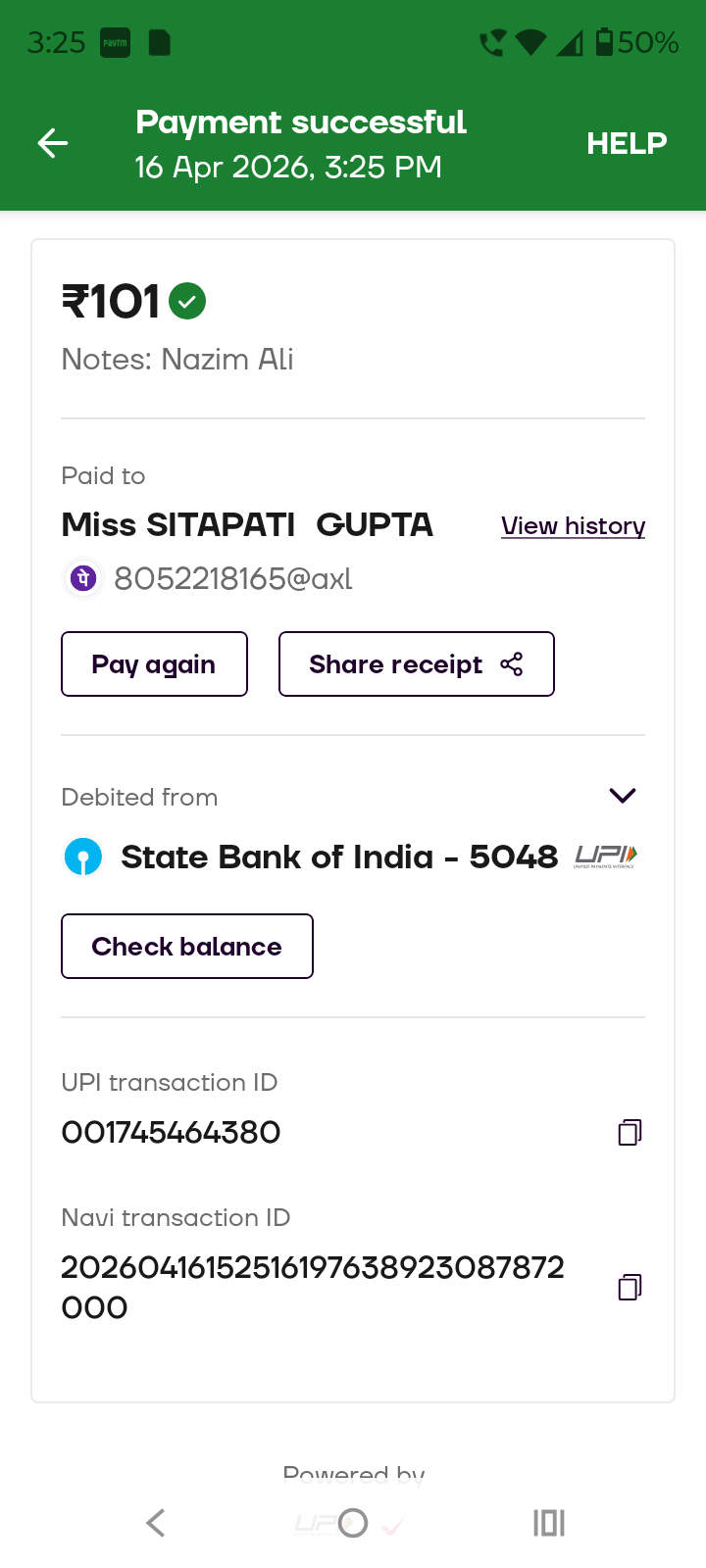
Task: Tap Android home navigation button
Action: 353,1523
